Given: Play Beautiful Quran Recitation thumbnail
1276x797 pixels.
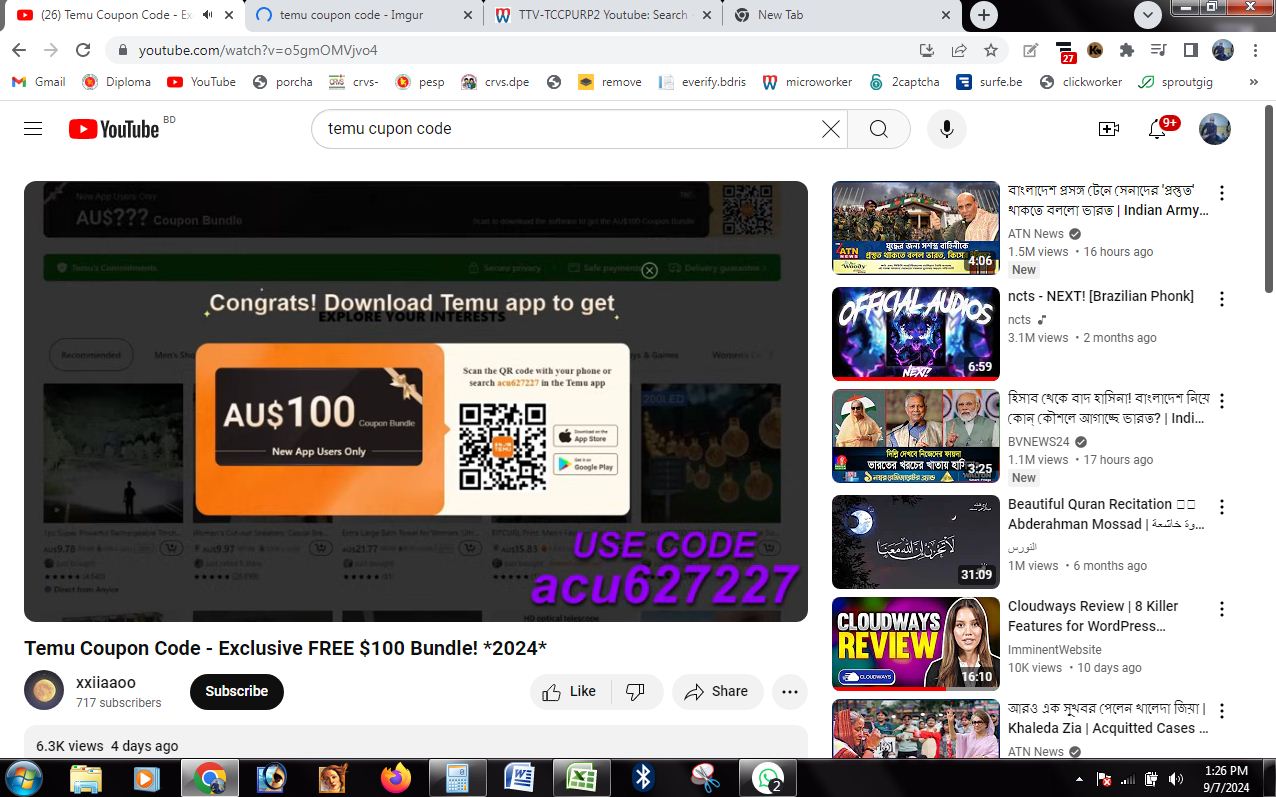Looking at the screenshot, I should [x=916, y=542].
